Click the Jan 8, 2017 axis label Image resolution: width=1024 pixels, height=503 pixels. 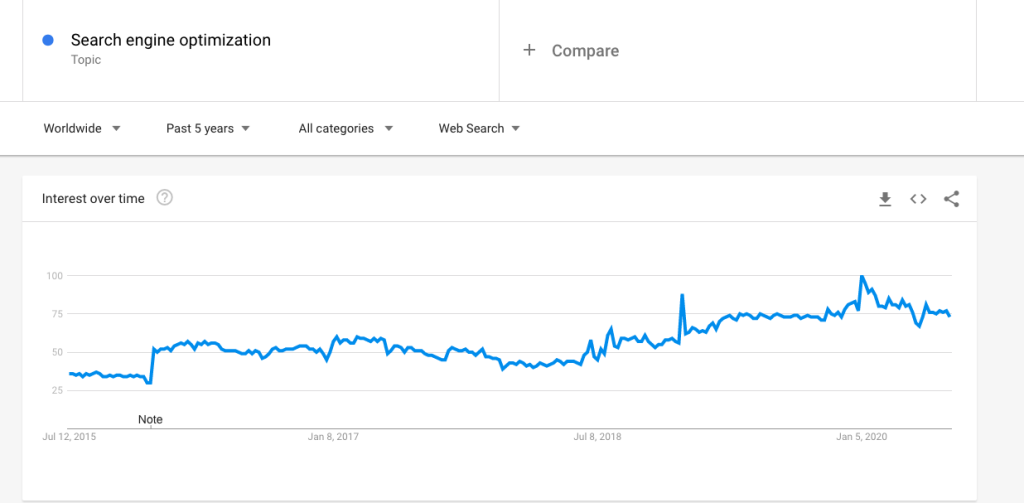pos(333,437)
